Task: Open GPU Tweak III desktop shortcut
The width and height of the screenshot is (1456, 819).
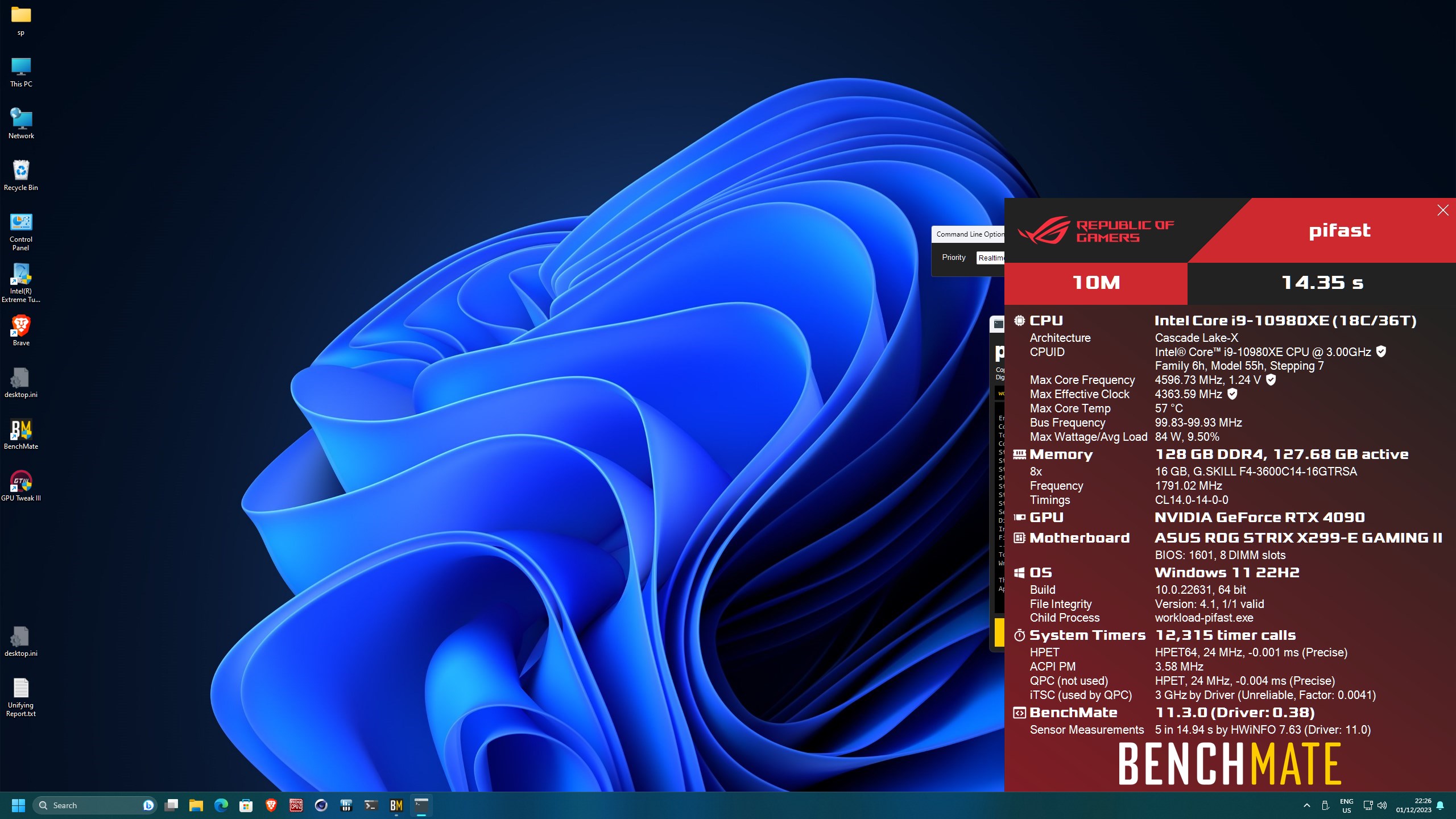Action: coord(21,486)
